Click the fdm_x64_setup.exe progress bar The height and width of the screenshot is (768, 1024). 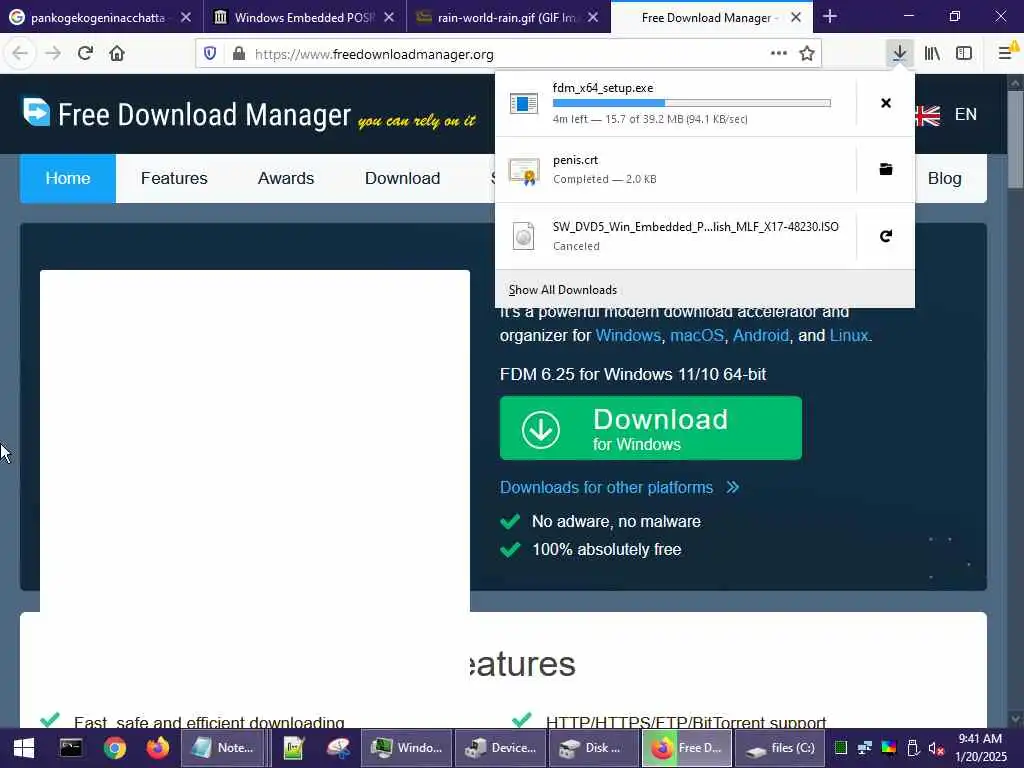(692, 103)
